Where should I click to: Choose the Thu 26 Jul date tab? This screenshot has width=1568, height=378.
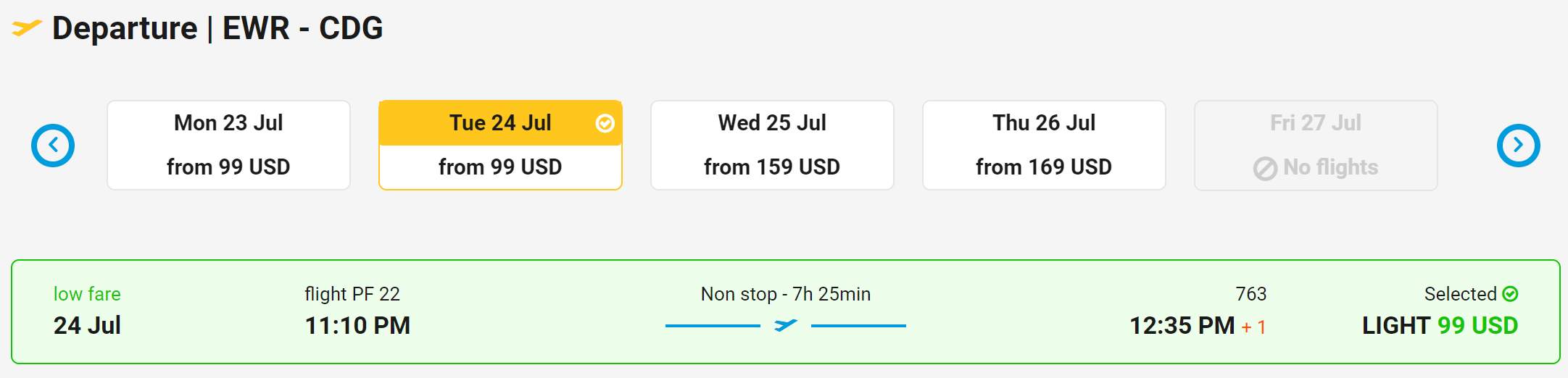coord(1044,145)
